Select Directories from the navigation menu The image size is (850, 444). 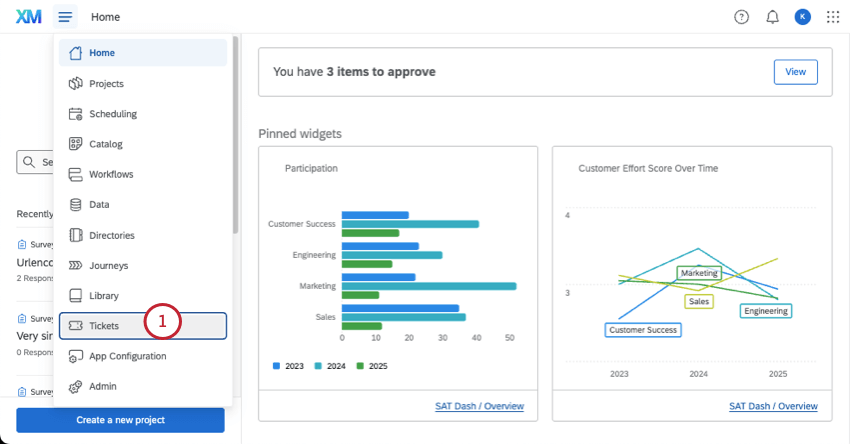(111, 235)
